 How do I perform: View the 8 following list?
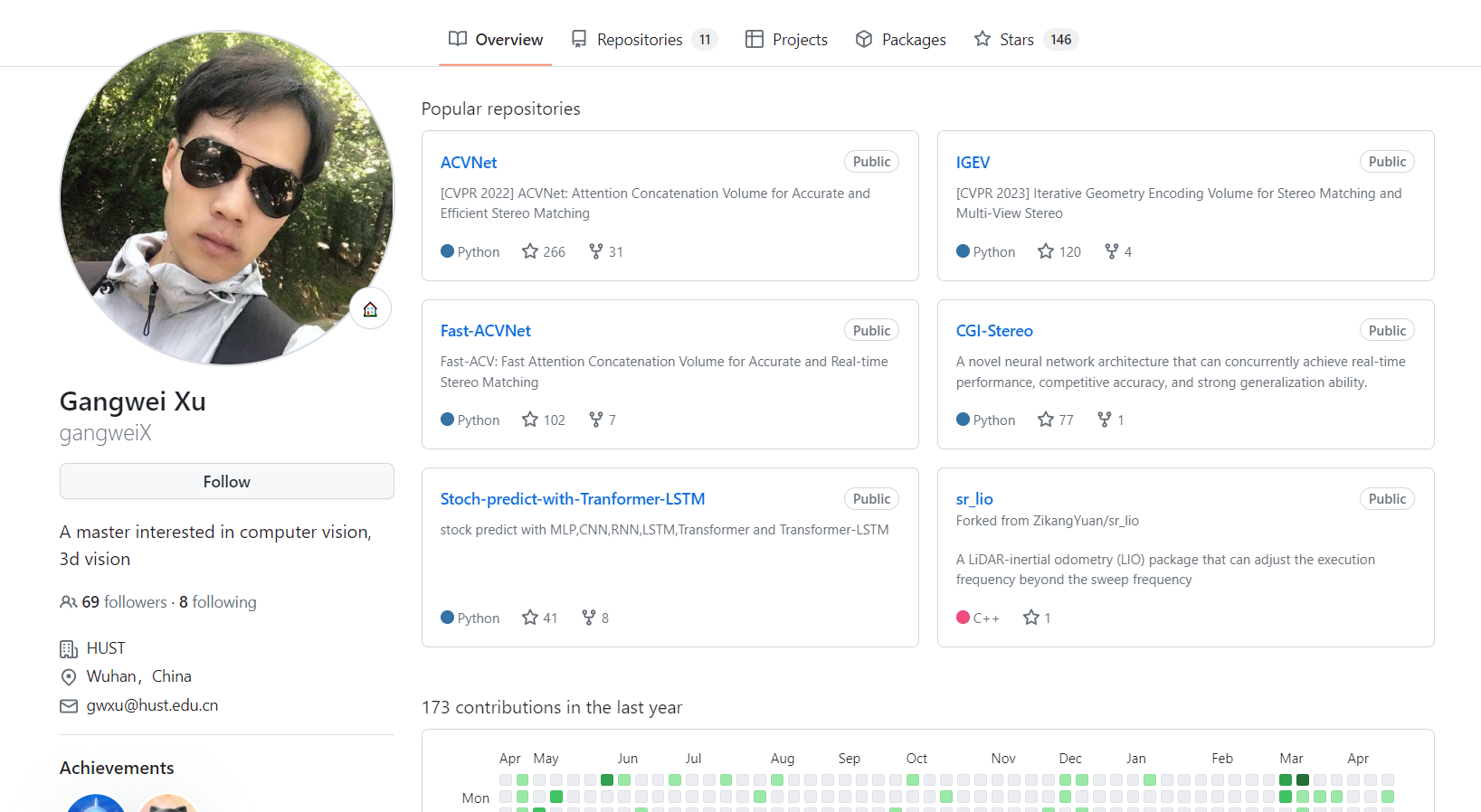(218, 602)
